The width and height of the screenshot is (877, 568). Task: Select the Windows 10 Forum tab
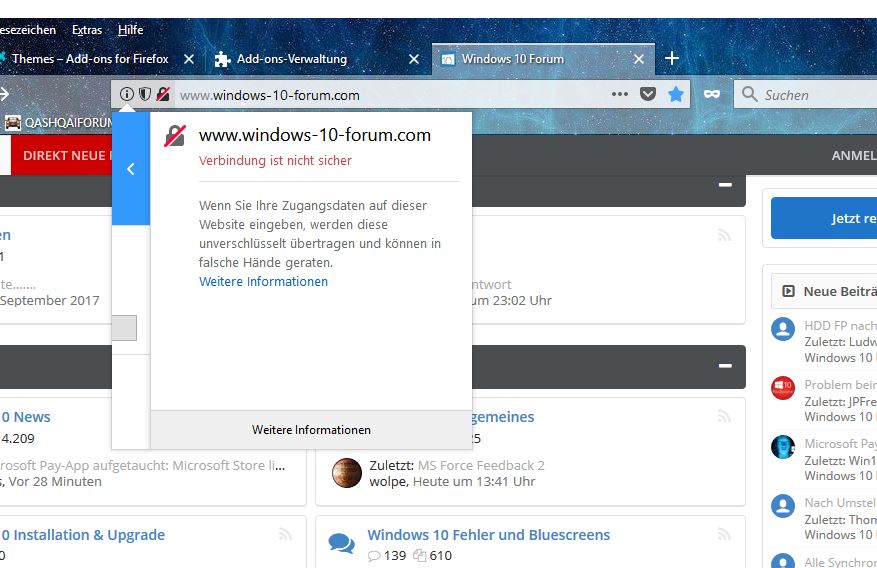coord(512,59)
